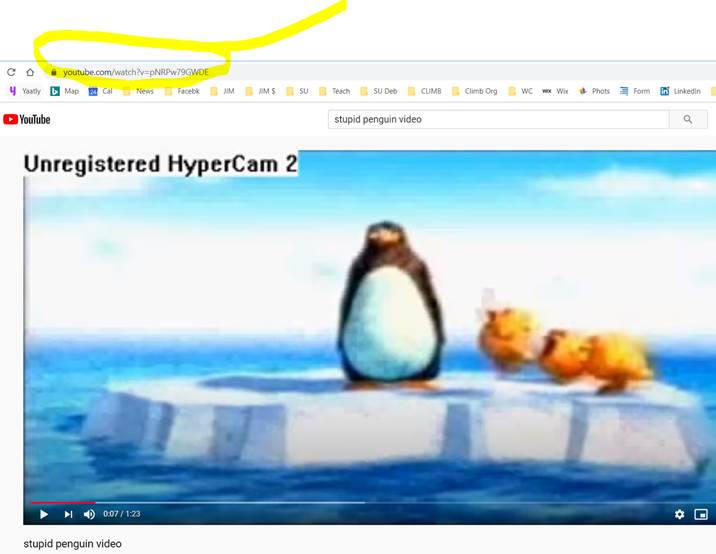Image resolution: width=716 pixels, height=554 pixels.
Task: Open the Wix bookmark
Action: pos(555,91)
